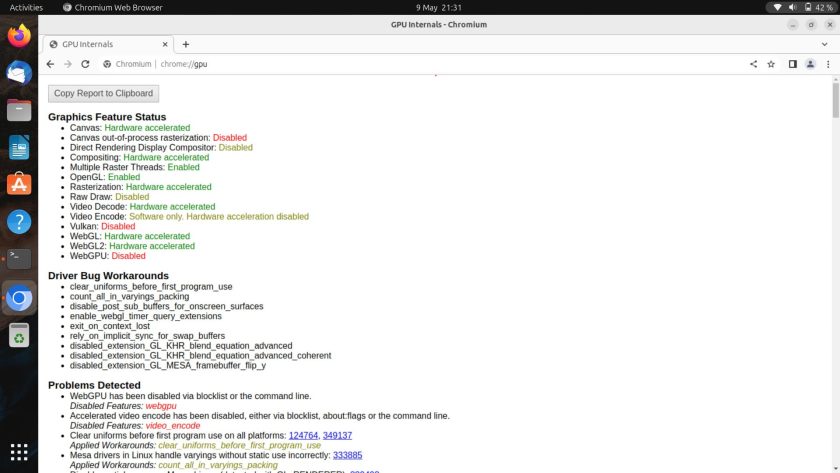Click the Problems Detected heading
This screenshot has width=840, height=473.
[94, 385]
